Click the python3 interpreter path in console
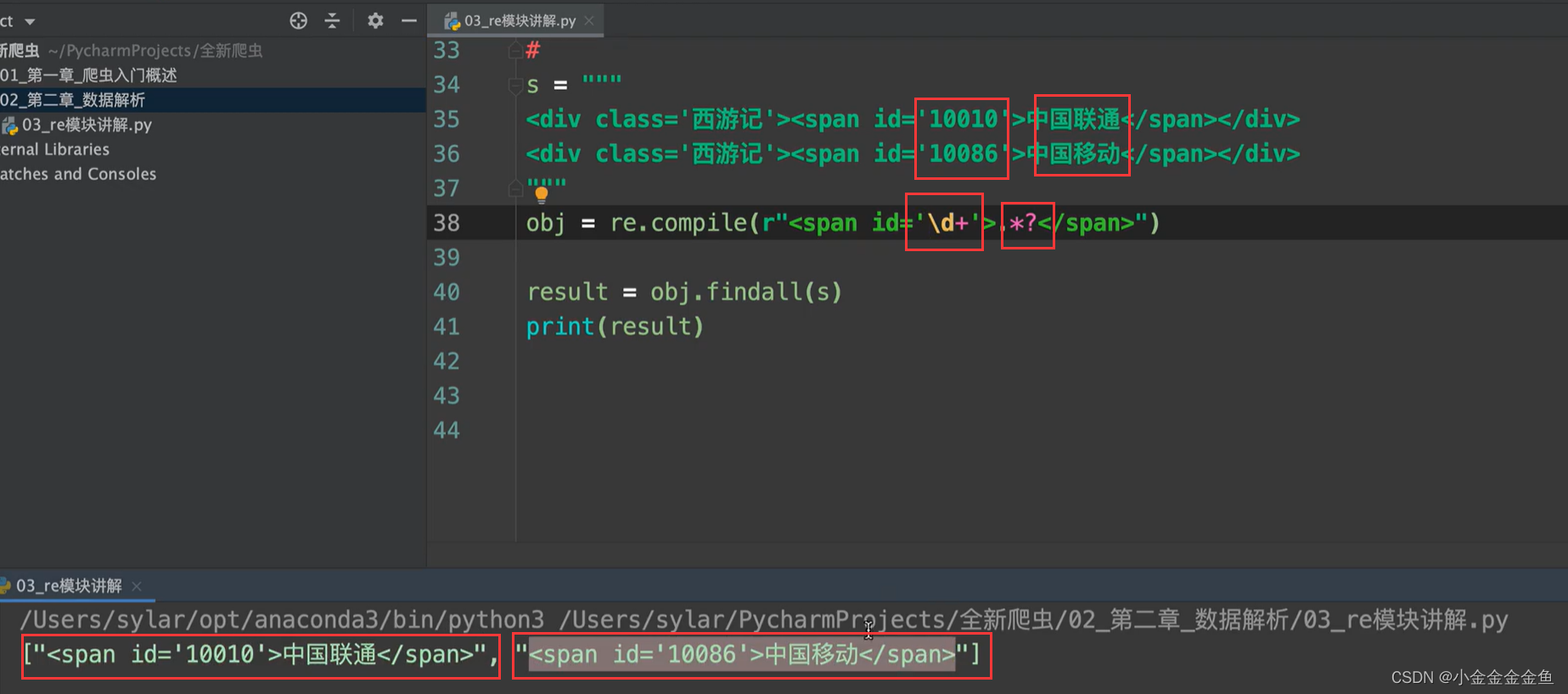 click(282, 620)
